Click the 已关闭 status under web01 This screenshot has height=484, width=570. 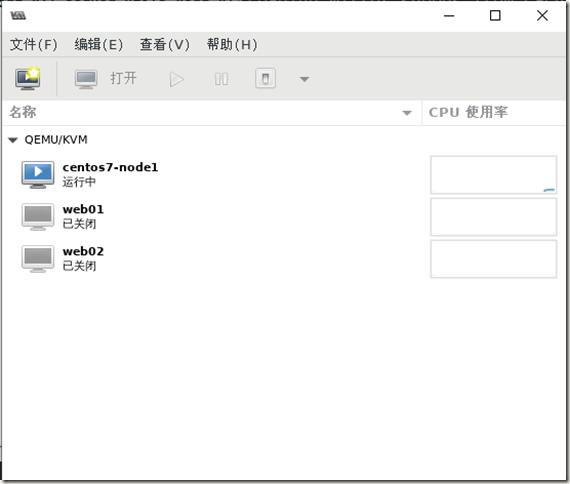pyautogui.click(x=79, y=224)
